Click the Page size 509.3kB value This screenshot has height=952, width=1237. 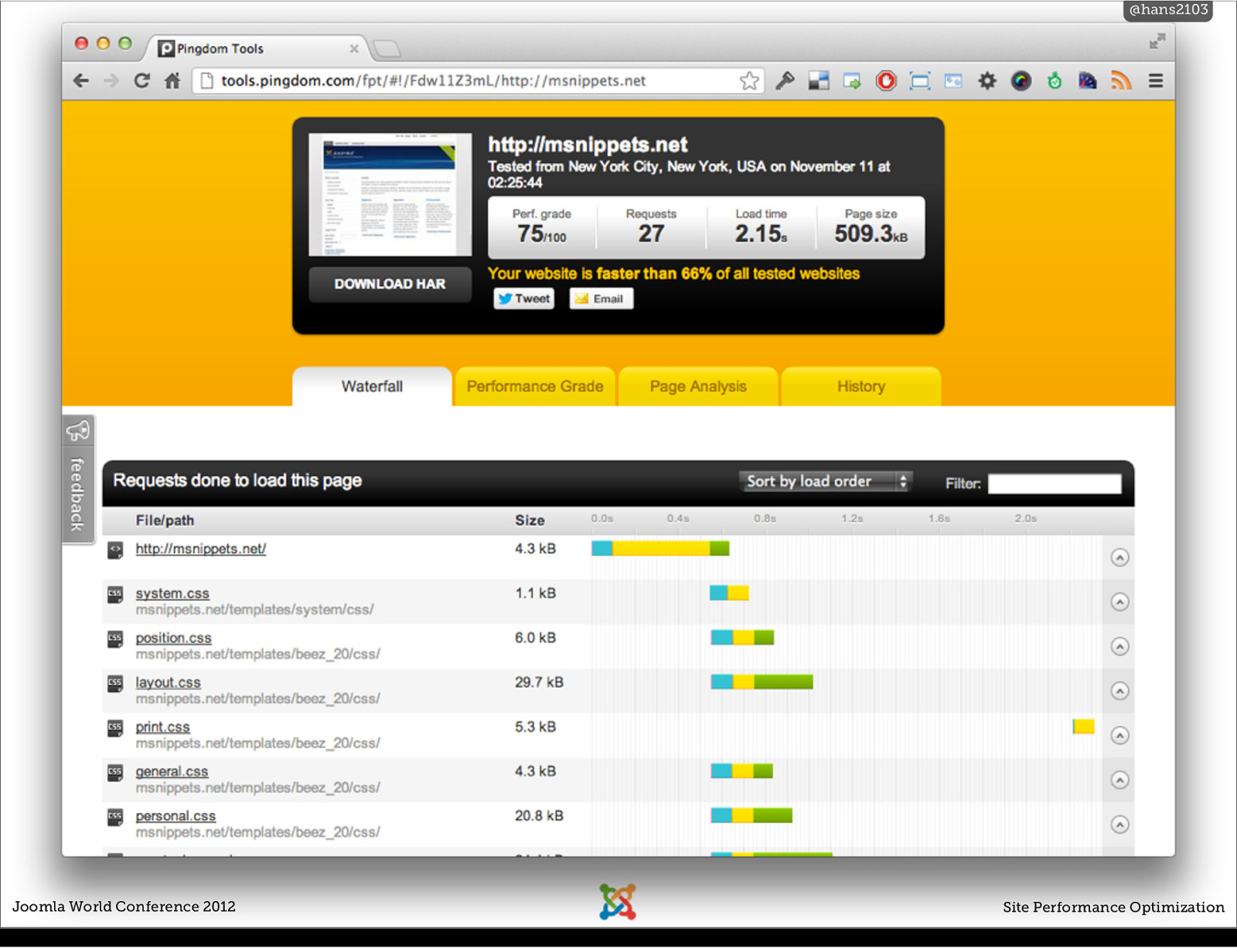[871, 233]
